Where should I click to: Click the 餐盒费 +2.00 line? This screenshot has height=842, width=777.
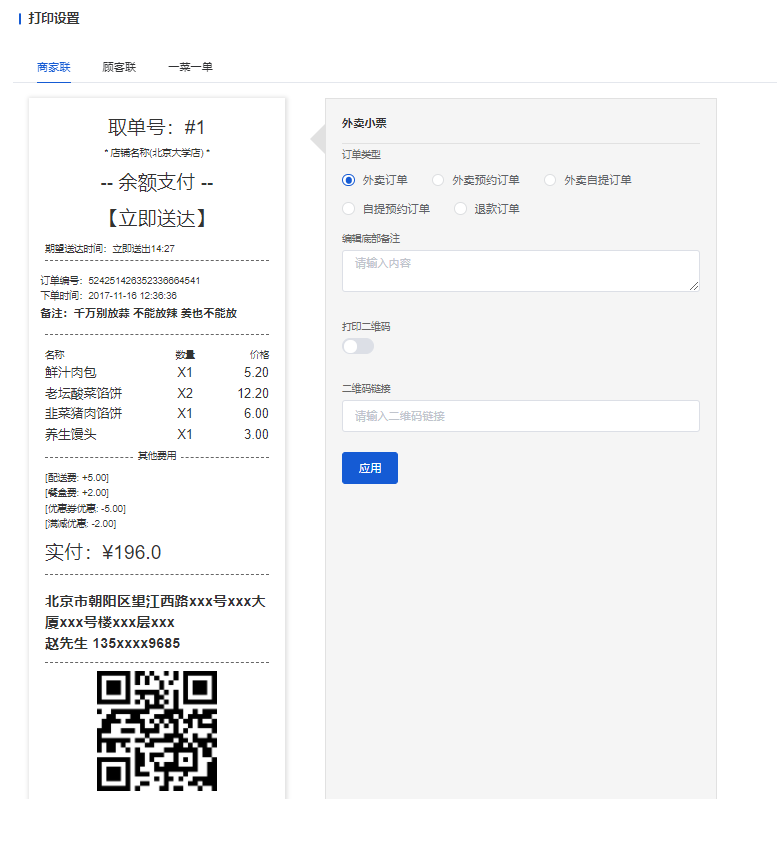coord(77,492)
